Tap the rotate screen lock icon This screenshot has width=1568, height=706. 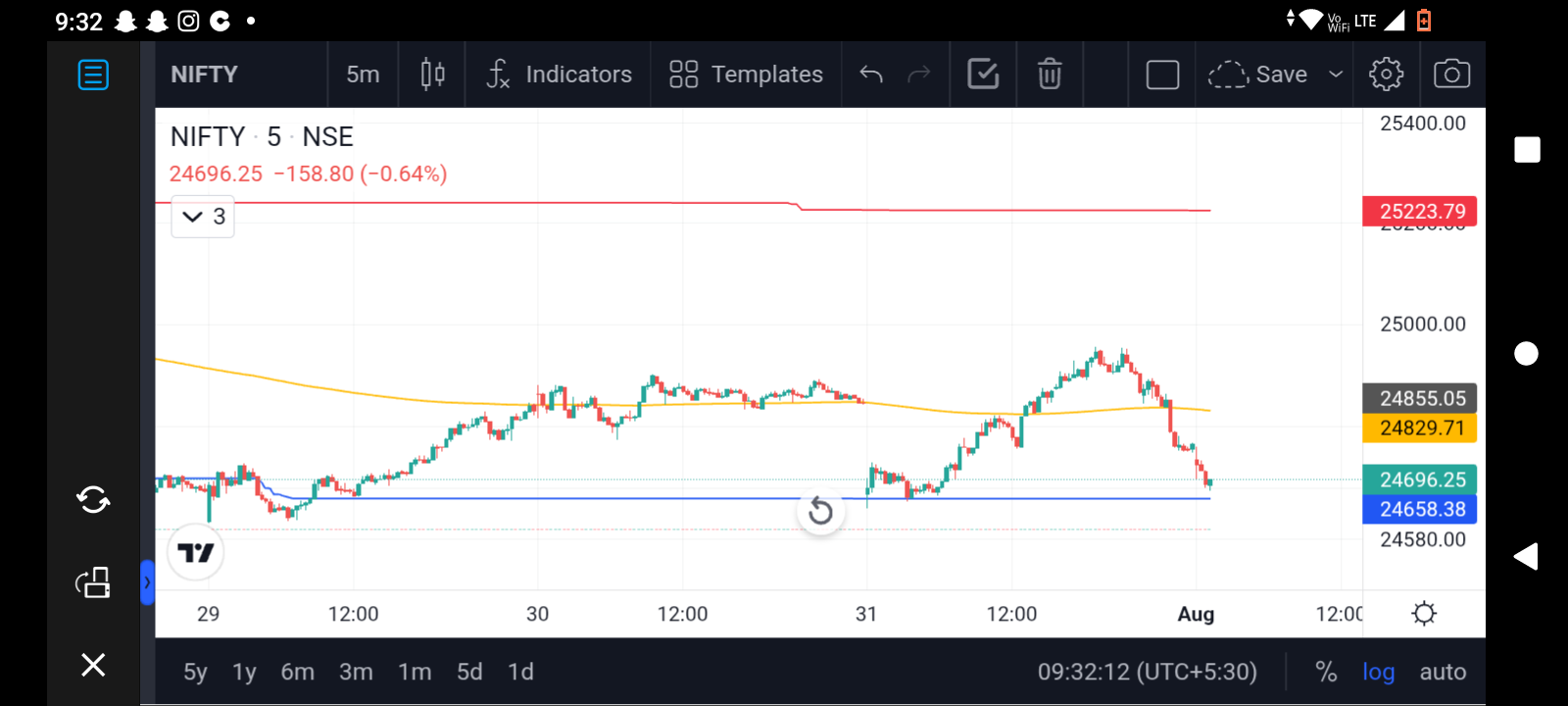(93, 582)
